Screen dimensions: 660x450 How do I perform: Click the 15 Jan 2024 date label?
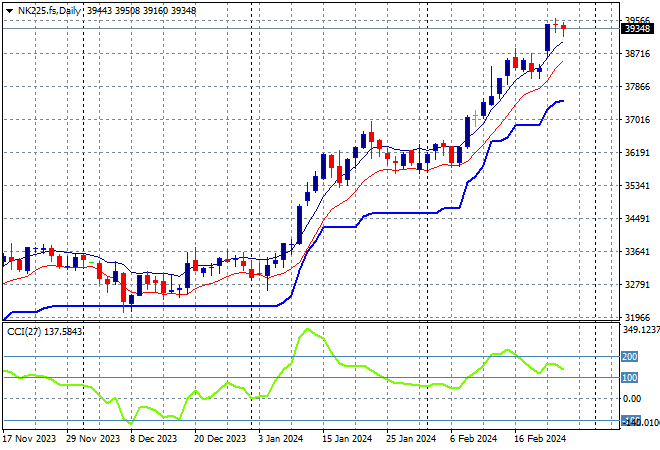click(347, 439)
